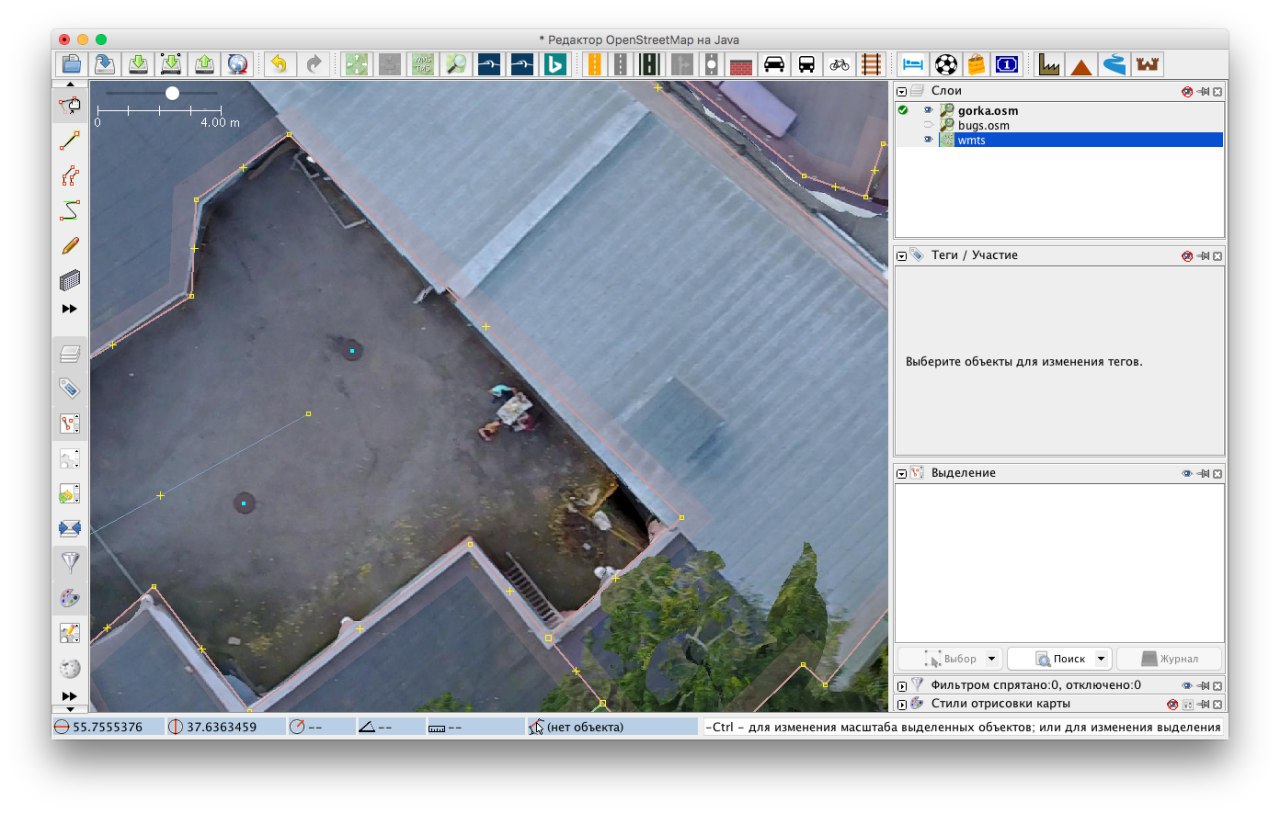Activate the draw-nodes line tool
Viewport: 1280px width, 813px height.
click(x=70, y=141)
